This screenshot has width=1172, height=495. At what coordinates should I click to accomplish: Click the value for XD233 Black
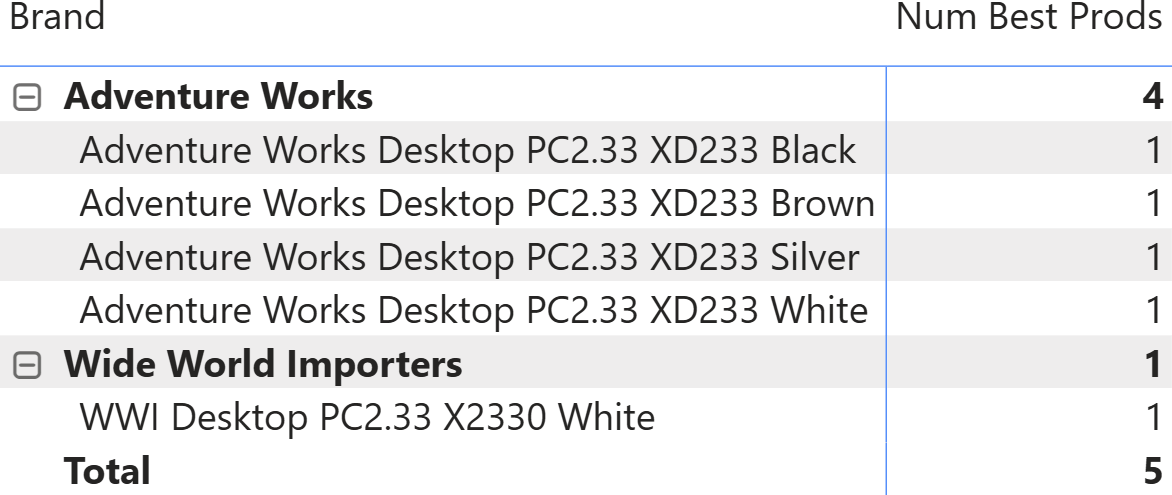coord(1154,150)
